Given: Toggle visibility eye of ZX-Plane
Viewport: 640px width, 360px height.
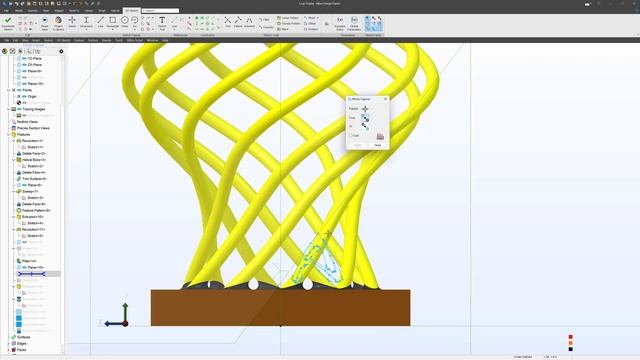Looking at the screenshot, I should coord(24,64).
